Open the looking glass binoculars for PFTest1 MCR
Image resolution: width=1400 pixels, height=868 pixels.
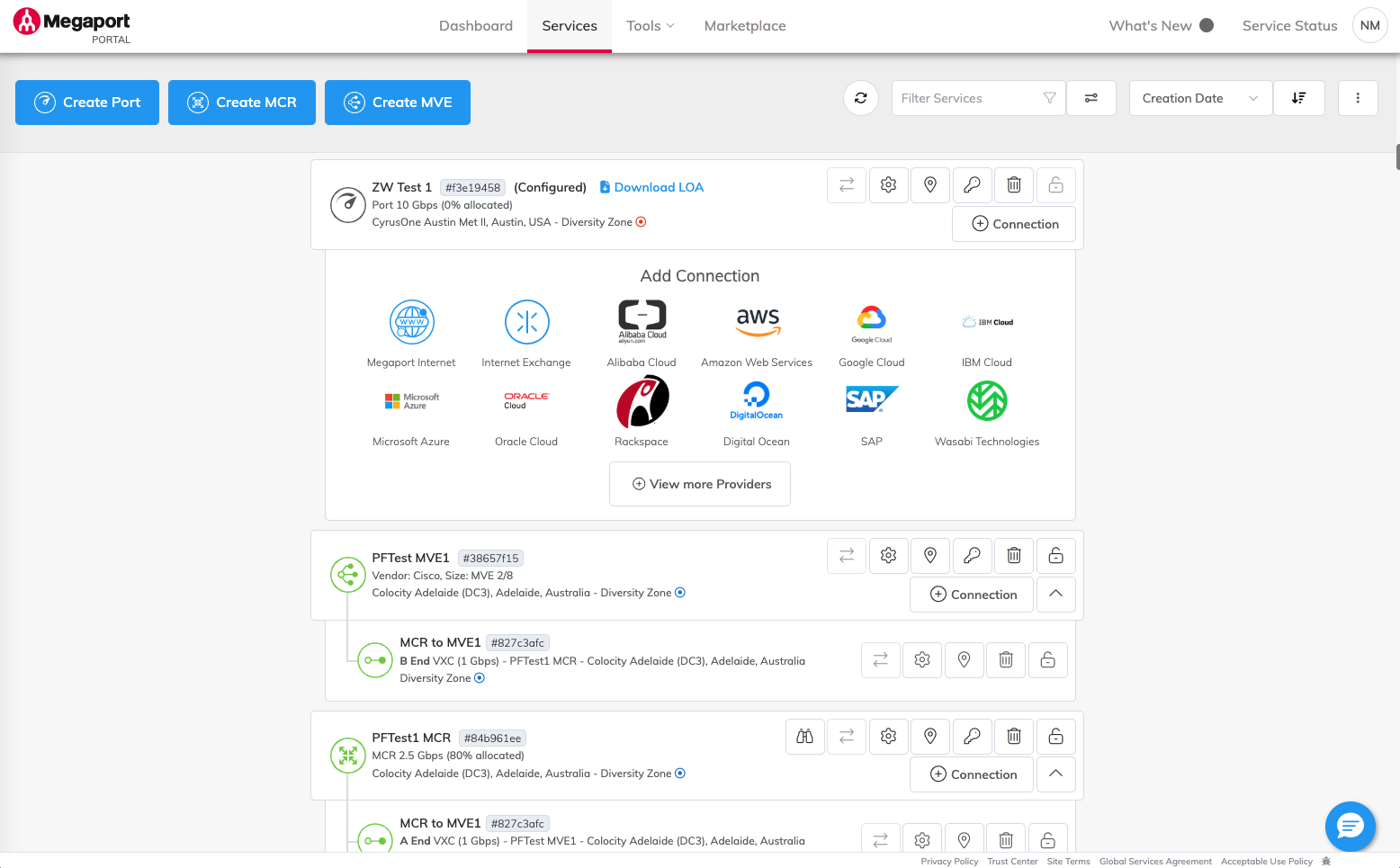[805, 737]
